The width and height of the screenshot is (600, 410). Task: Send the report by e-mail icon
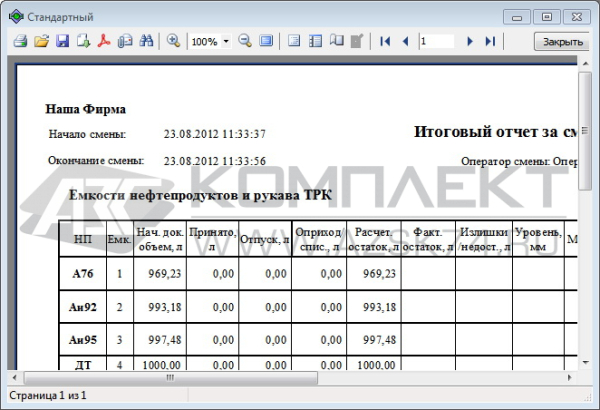coord(125,41)
